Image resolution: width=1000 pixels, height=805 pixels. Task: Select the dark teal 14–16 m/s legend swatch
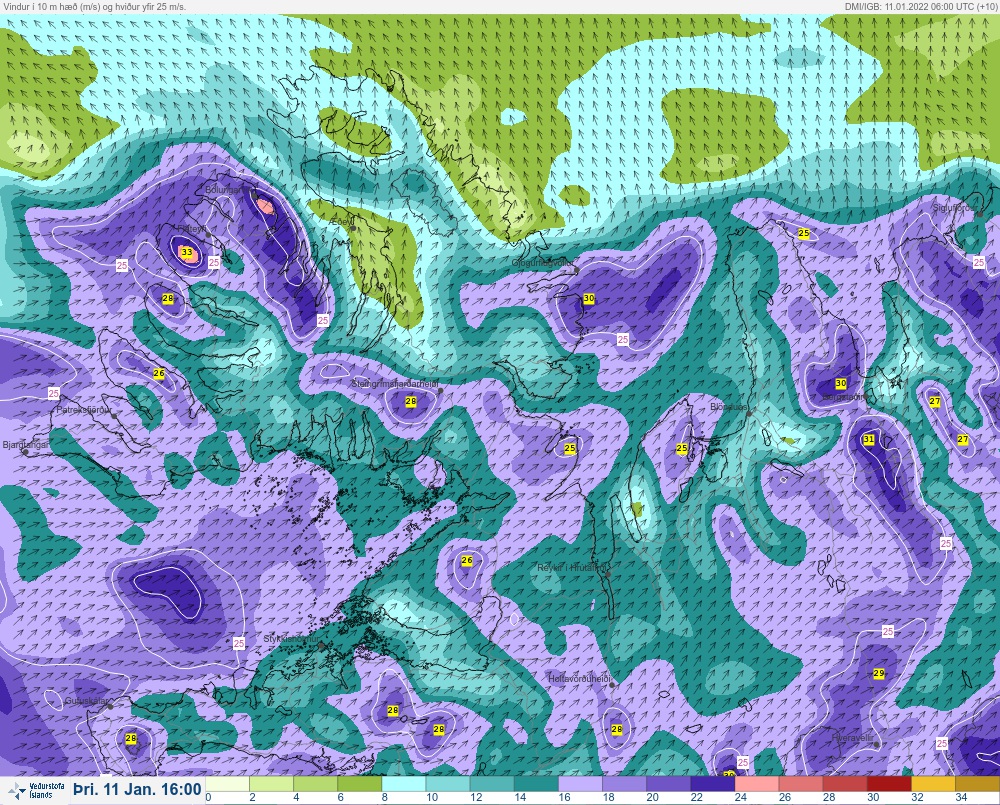[536, 783]
